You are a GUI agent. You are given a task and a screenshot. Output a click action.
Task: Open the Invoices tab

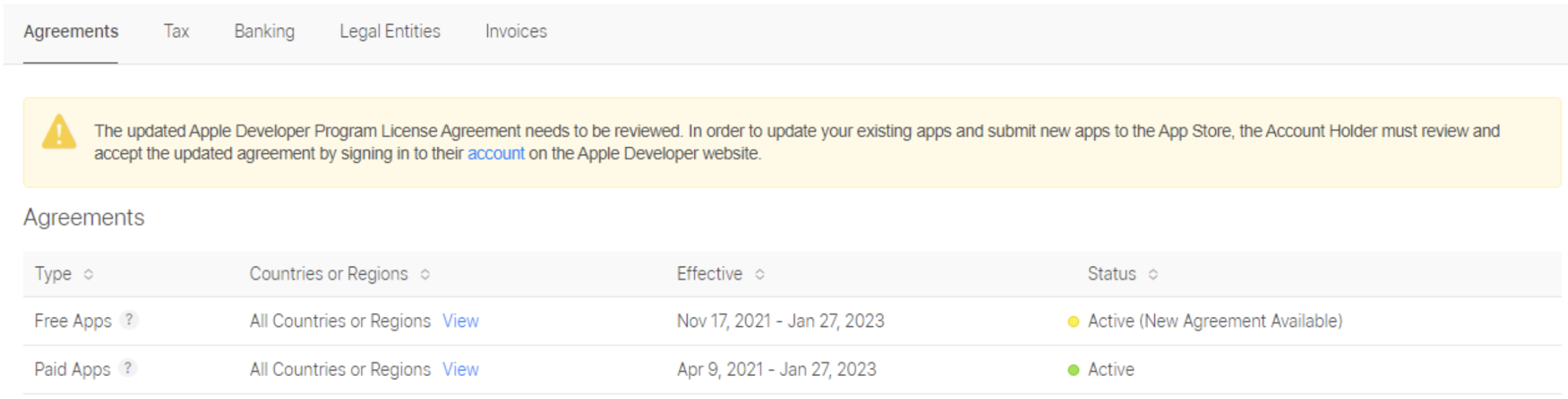click(x=516, y=31)
